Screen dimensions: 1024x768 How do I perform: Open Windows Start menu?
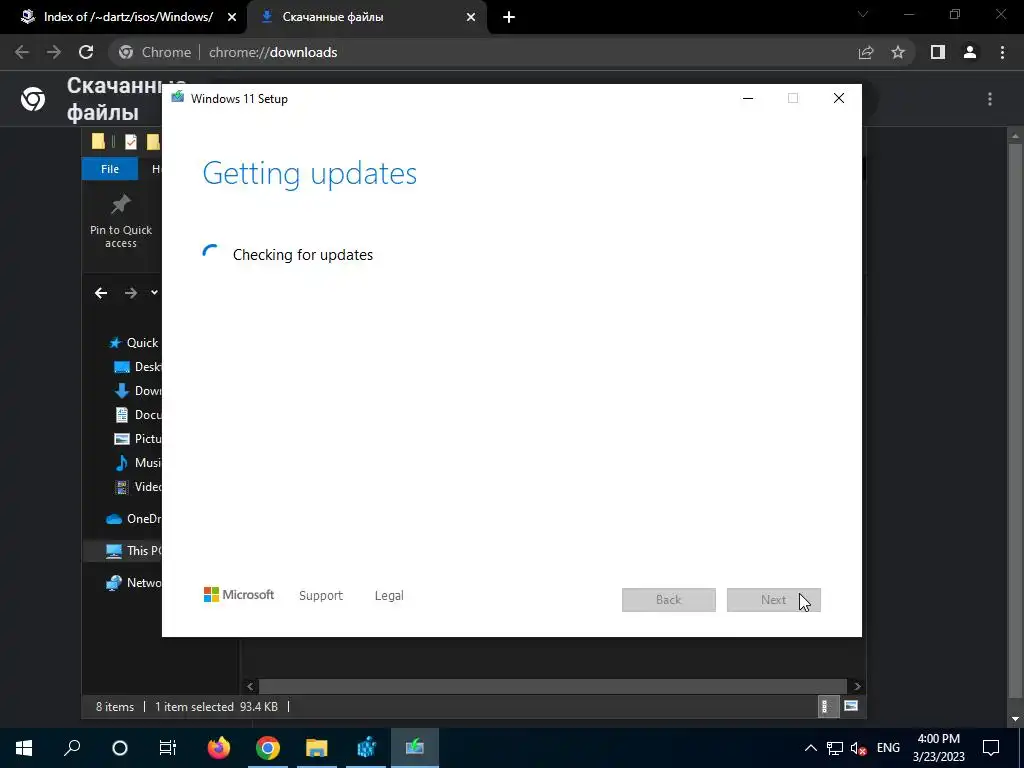pyautogui.click(x=24, y=748)
